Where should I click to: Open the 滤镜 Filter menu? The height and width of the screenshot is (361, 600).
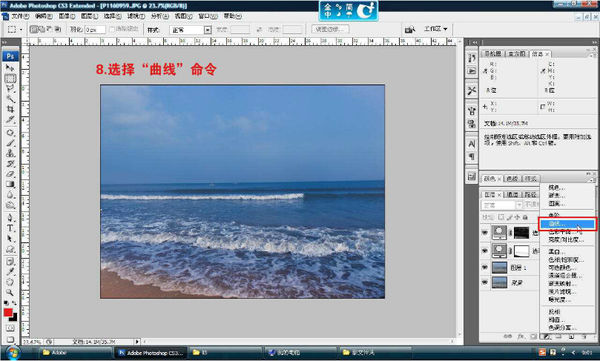[136, 16]
